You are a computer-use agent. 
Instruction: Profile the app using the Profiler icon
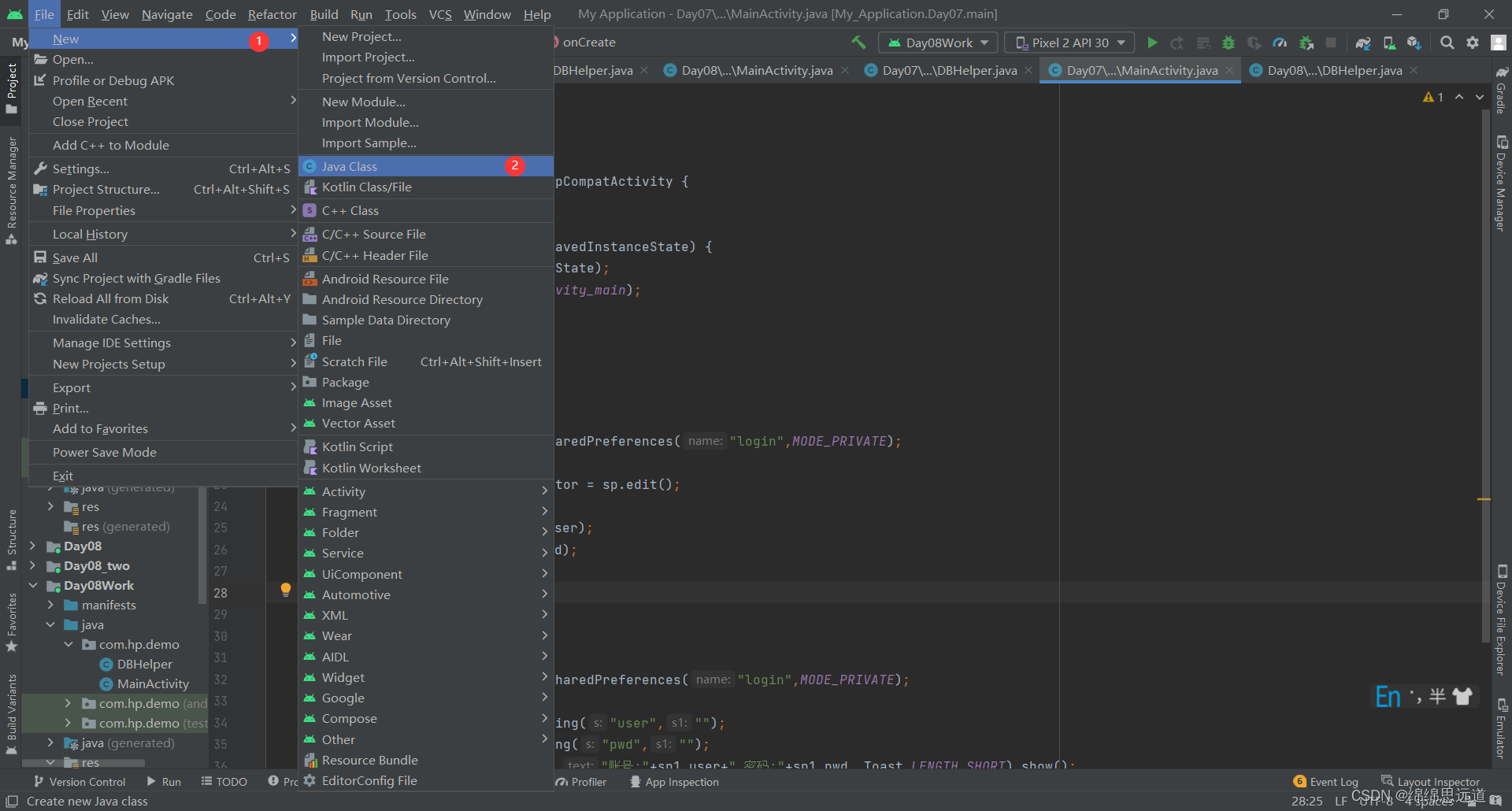1279,43
